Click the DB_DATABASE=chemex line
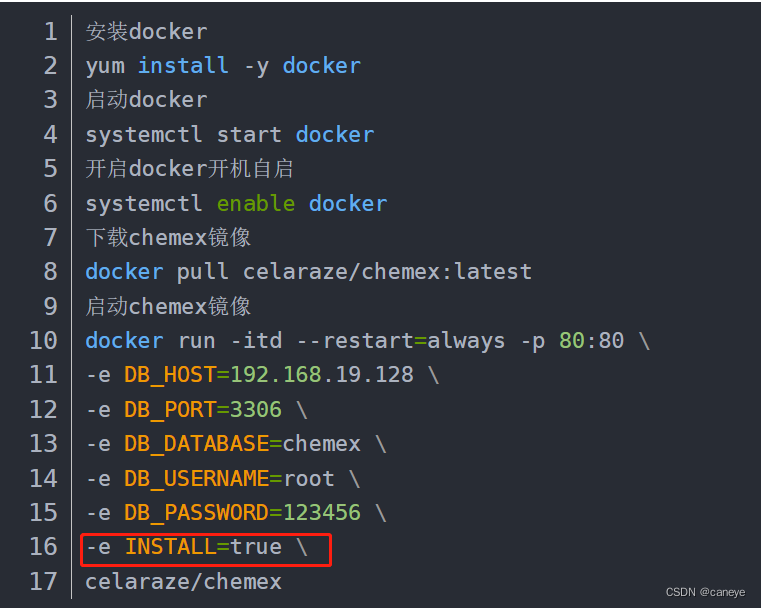This screenshot has height=609, width=761. coord(236,443)
